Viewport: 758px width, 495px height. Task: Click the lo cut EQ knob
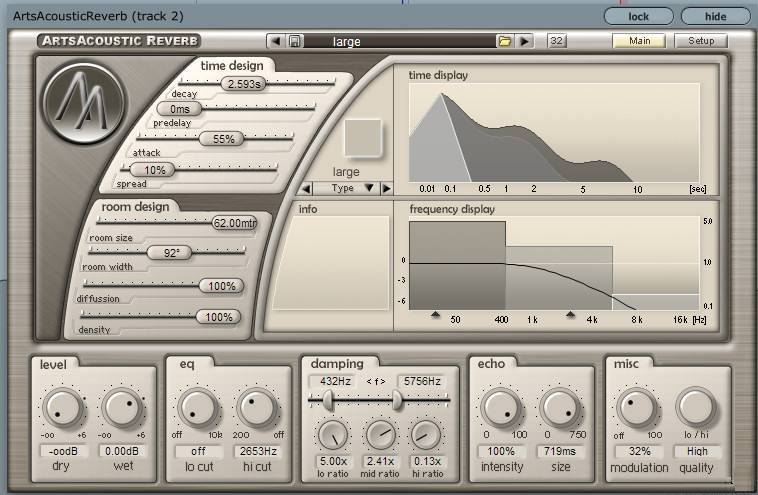coord(198,408)
